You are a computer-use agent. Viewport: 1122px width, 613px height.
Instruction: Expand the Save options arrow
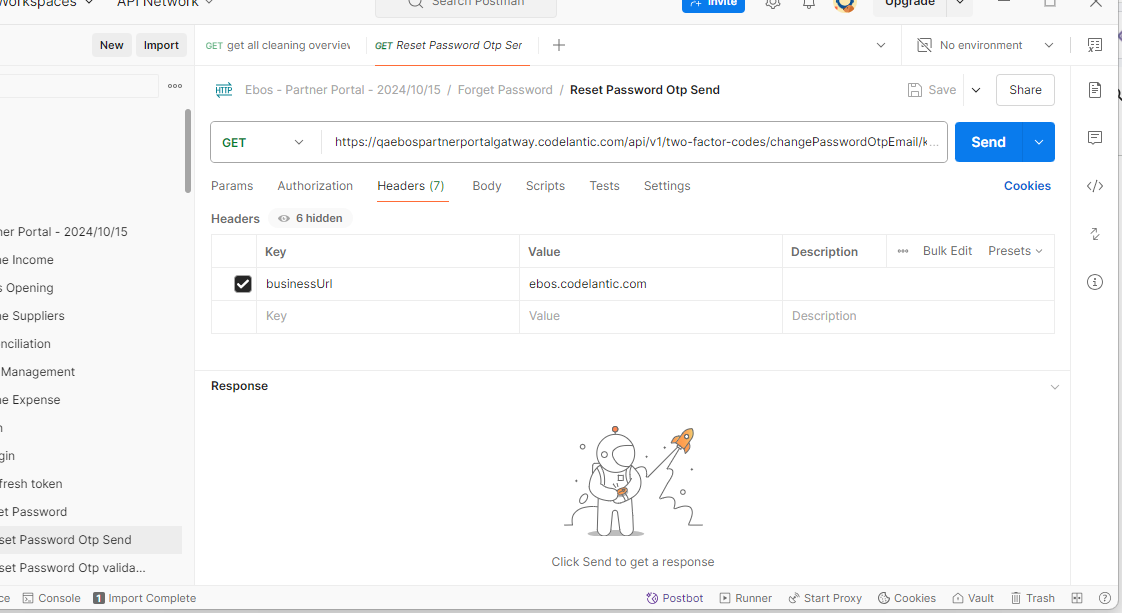976,90
